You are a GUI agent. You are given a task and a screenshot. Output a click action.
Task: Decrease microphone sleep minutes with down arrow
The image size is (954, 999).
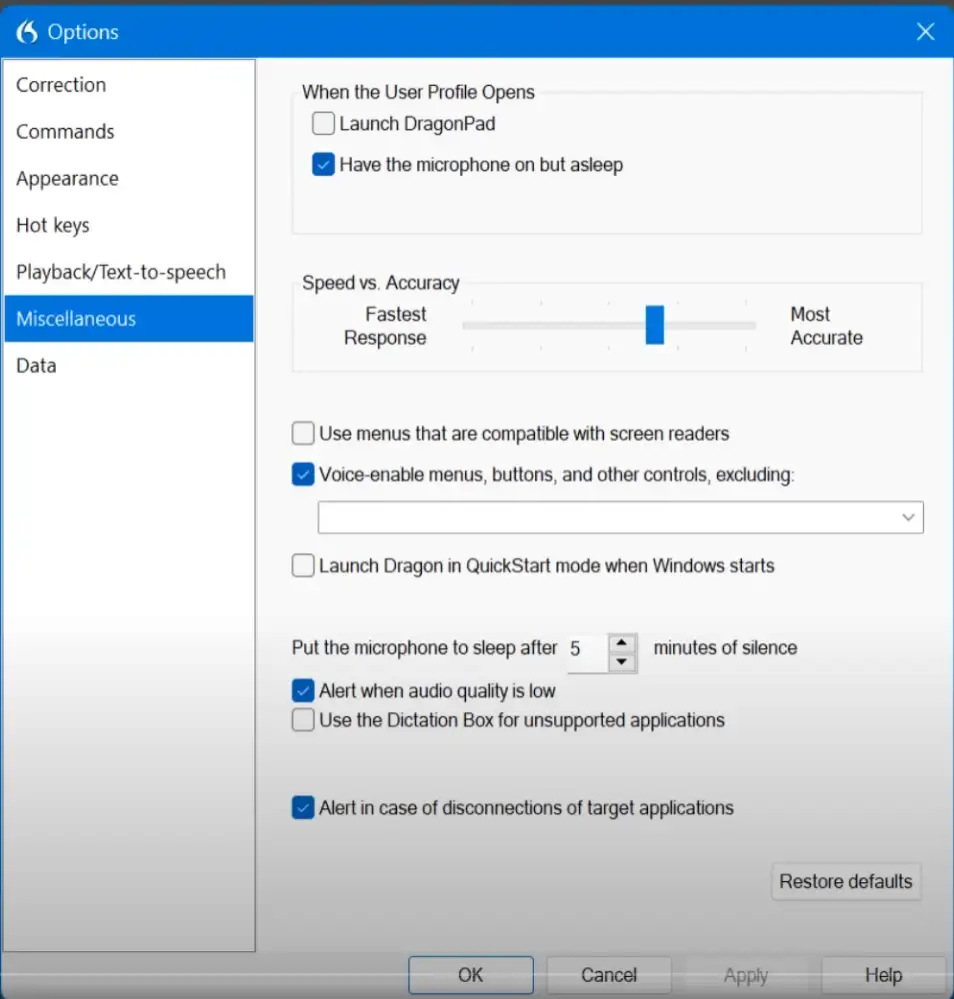click(622, 662)
